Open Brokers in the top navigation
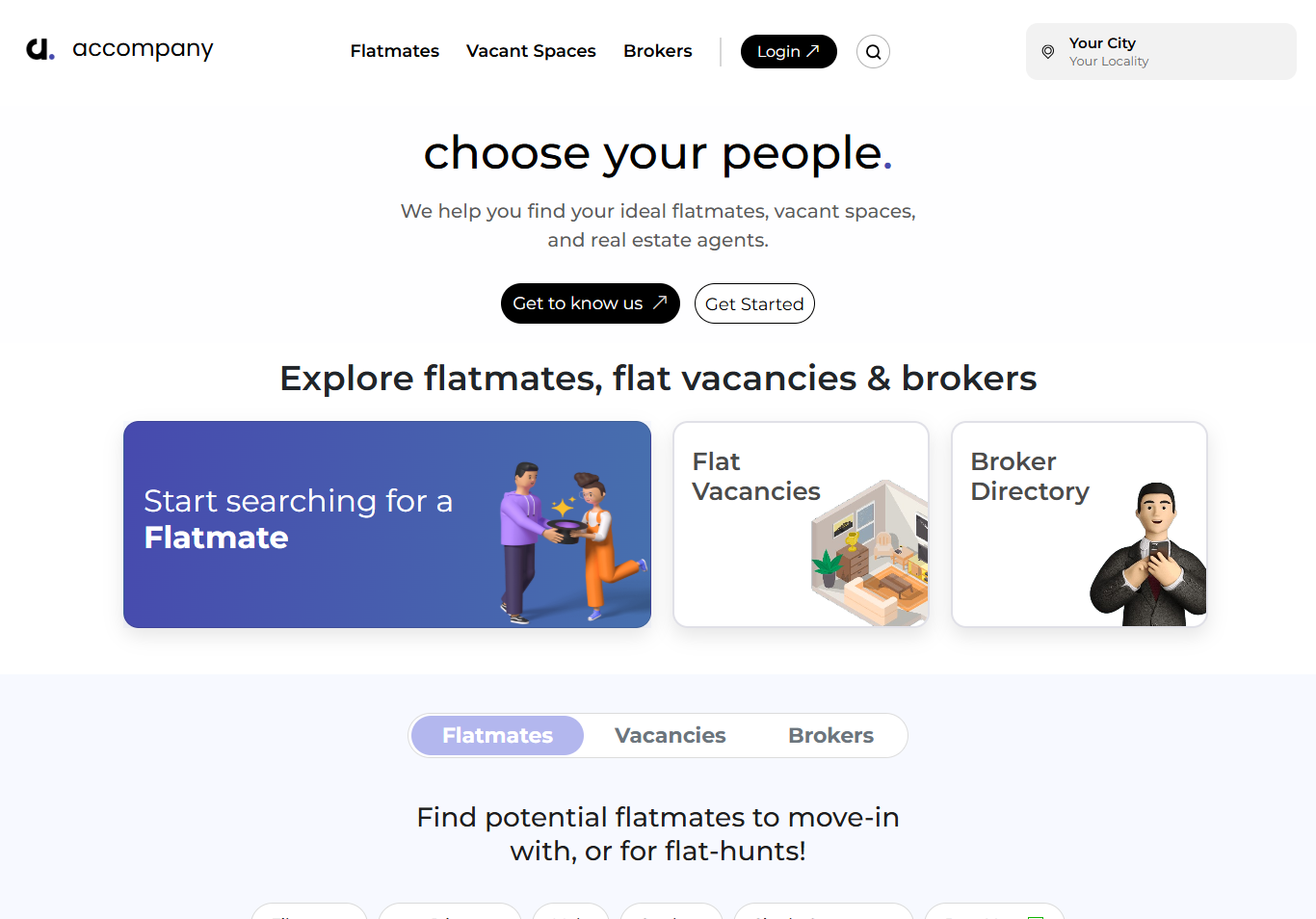This screenshot has height=919, width=1316. pos(658,51)
